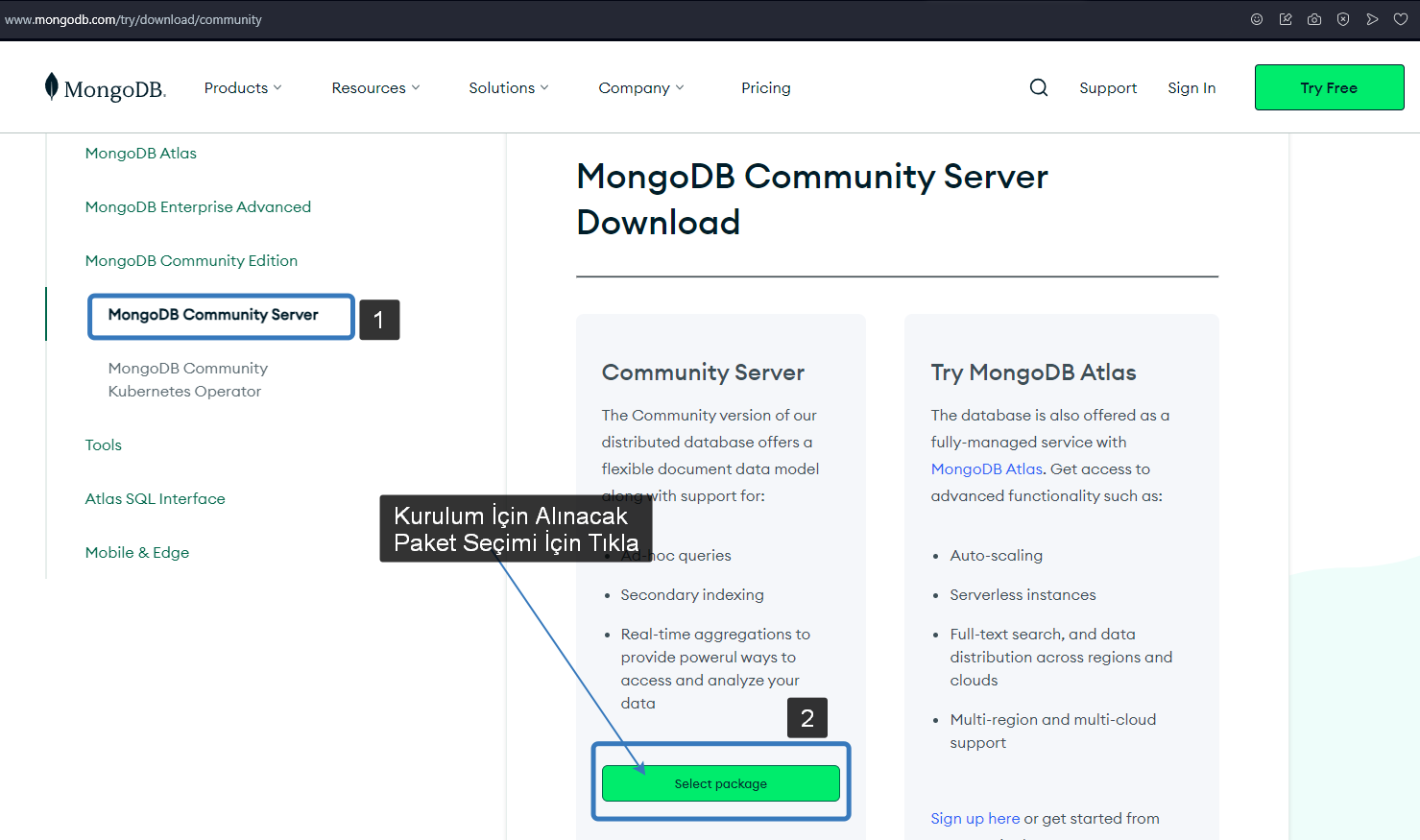This screenshot has height=840, width=1420.
Task: Open the site search with the magnifier icon
Action: pos(1038,86)
